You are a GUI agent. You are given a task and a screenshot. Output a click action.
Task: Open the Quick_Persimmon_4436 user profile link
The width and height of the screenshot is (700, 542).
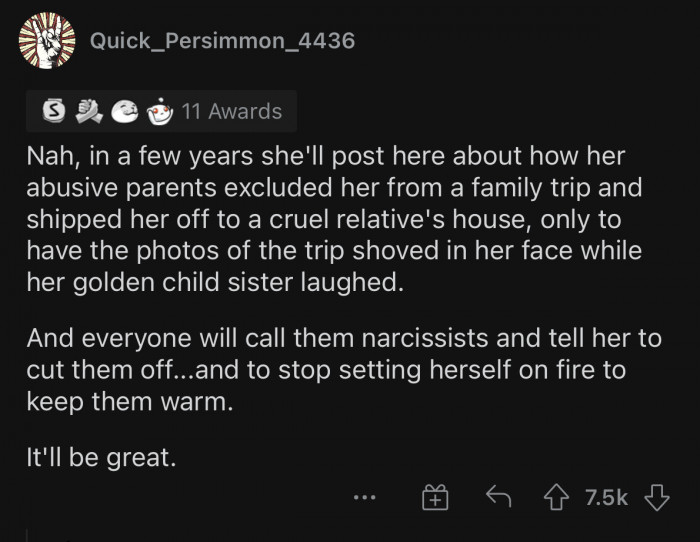click(x=222, y=42)
